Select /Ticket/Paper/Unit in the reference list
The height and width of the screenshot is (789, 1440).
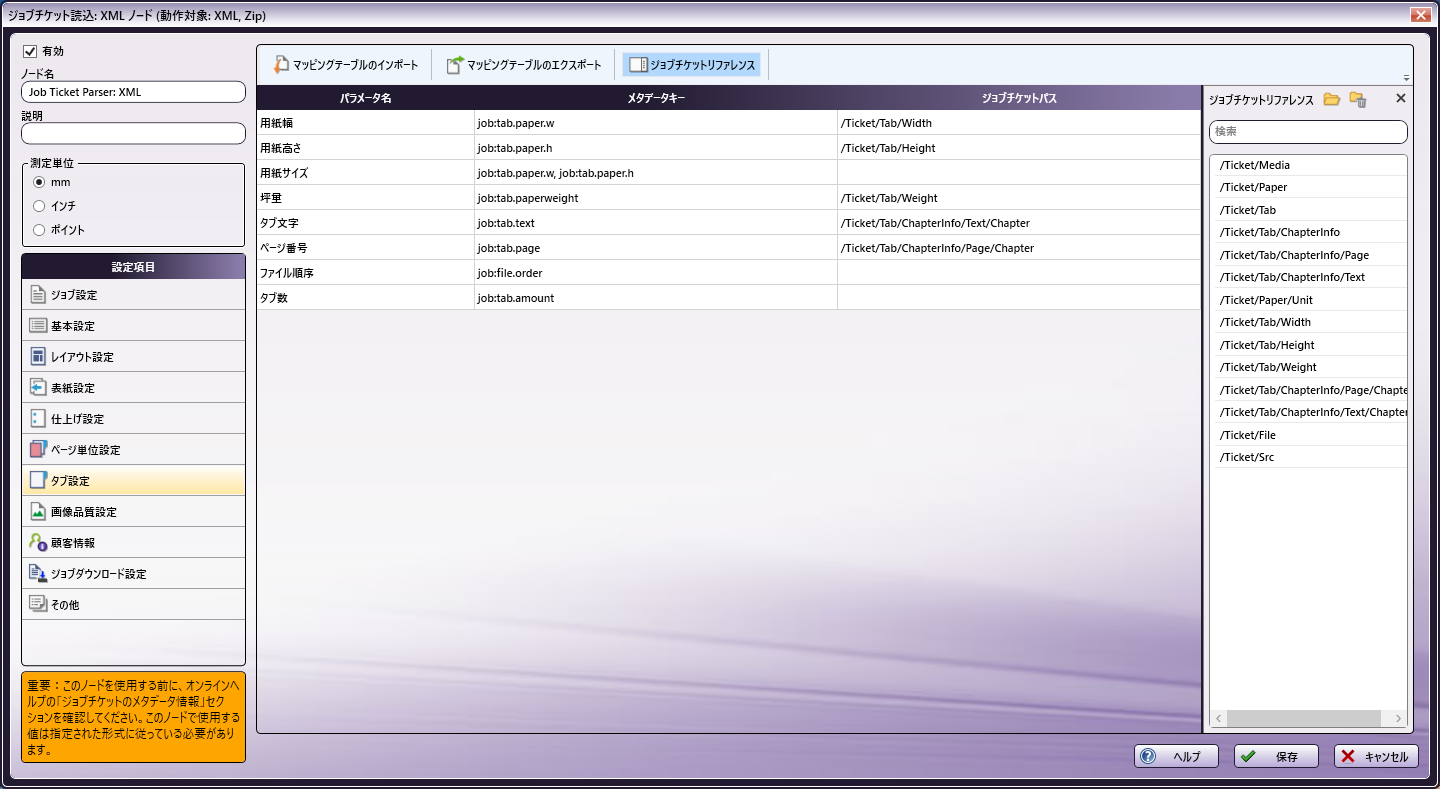(1310, 300)
